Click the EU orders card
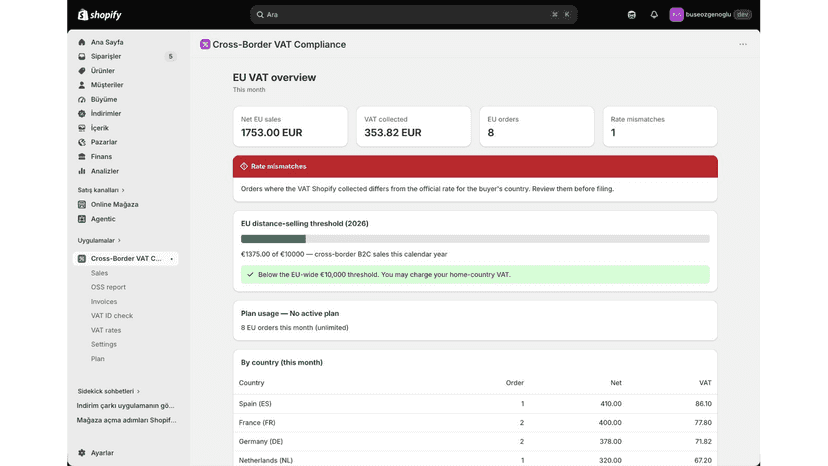The image size is (828, 466). pyautogui.click(x=537, y=127)
